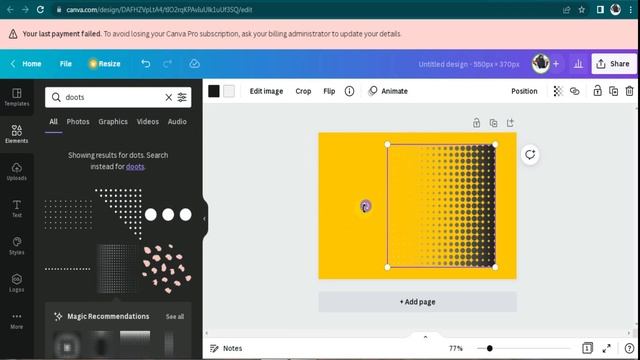Image resolution: width=640 pixels, height=360 pixels.
Task: Select the dotted horizontal line graphic
Action: [68, 269]
